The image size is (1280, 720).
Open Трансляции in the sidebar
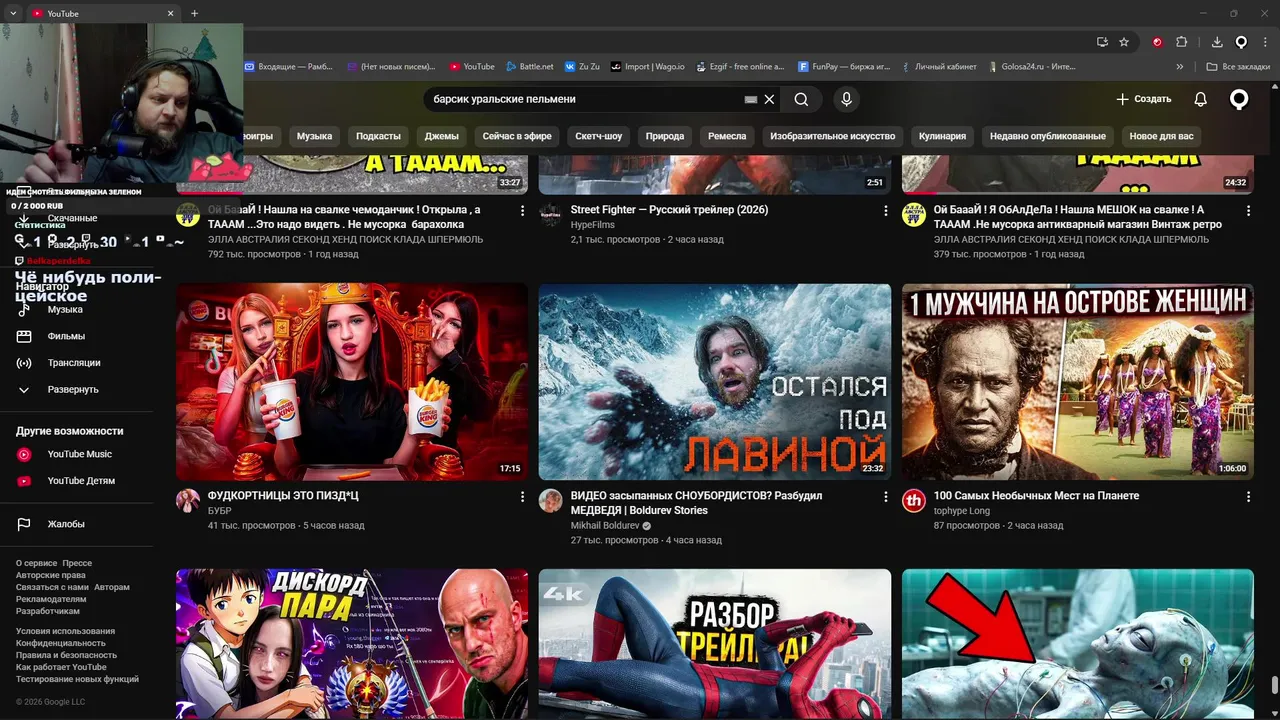[x=74, y=363]
